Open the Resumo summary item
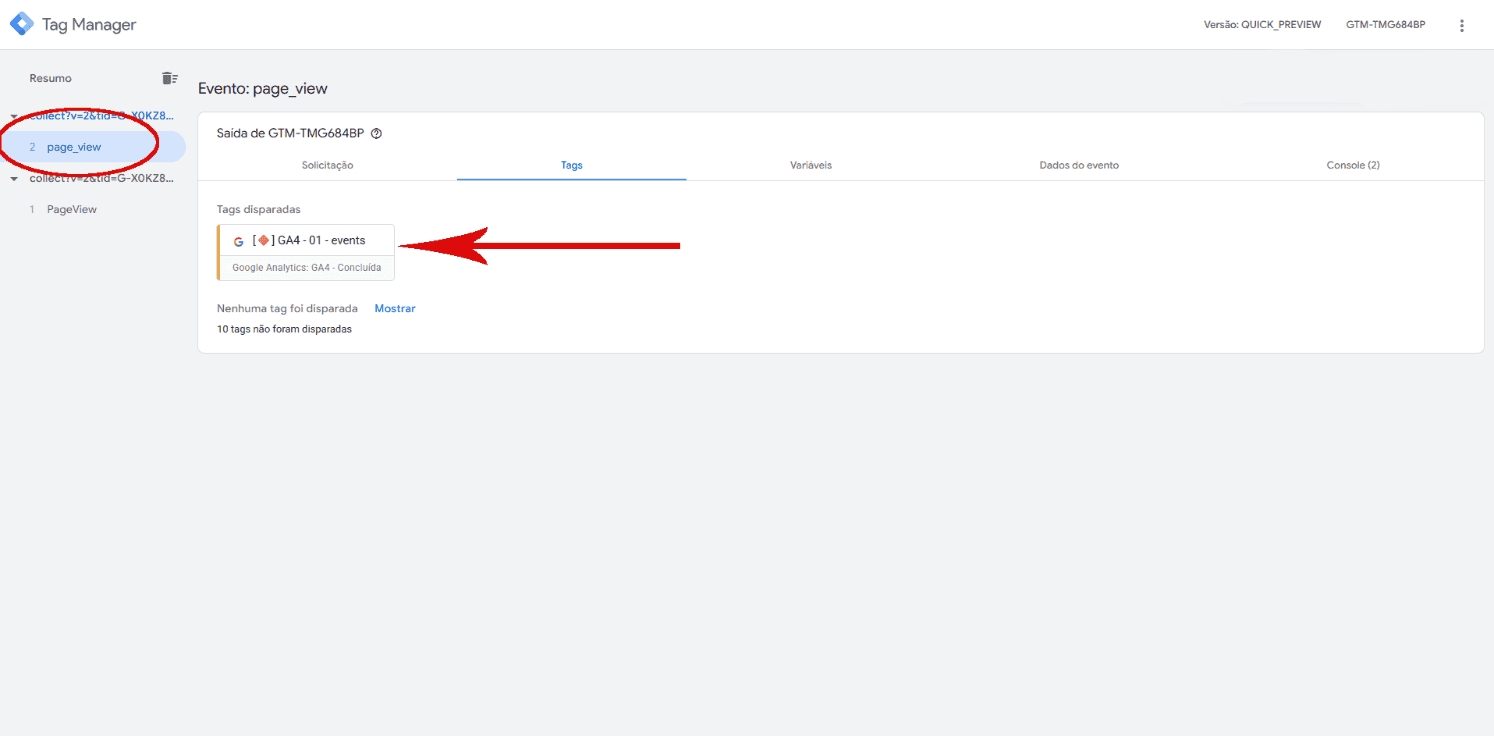Screen dimensions: 1494x736 click(x=50, y=78)
